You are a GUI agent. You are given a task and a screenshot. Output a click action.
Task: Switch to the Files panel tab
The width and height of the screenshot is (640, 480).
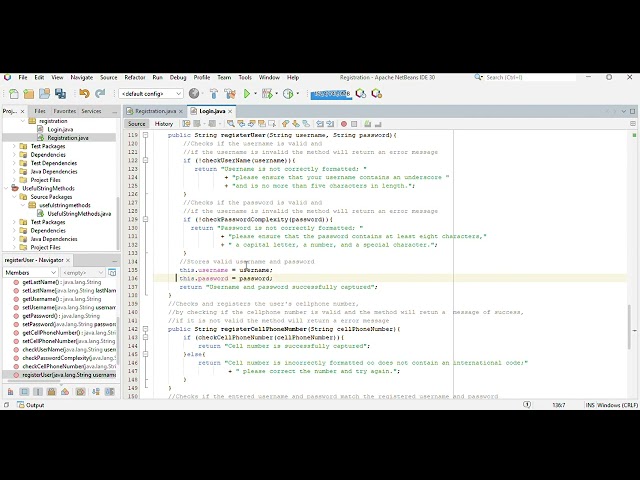pos(40,111)
